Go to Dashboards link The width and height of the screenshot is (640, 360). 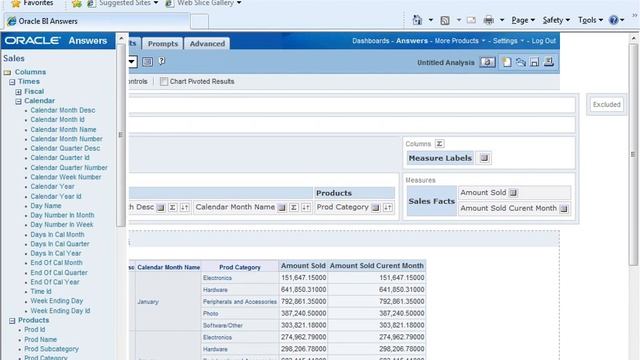(371, 41)
